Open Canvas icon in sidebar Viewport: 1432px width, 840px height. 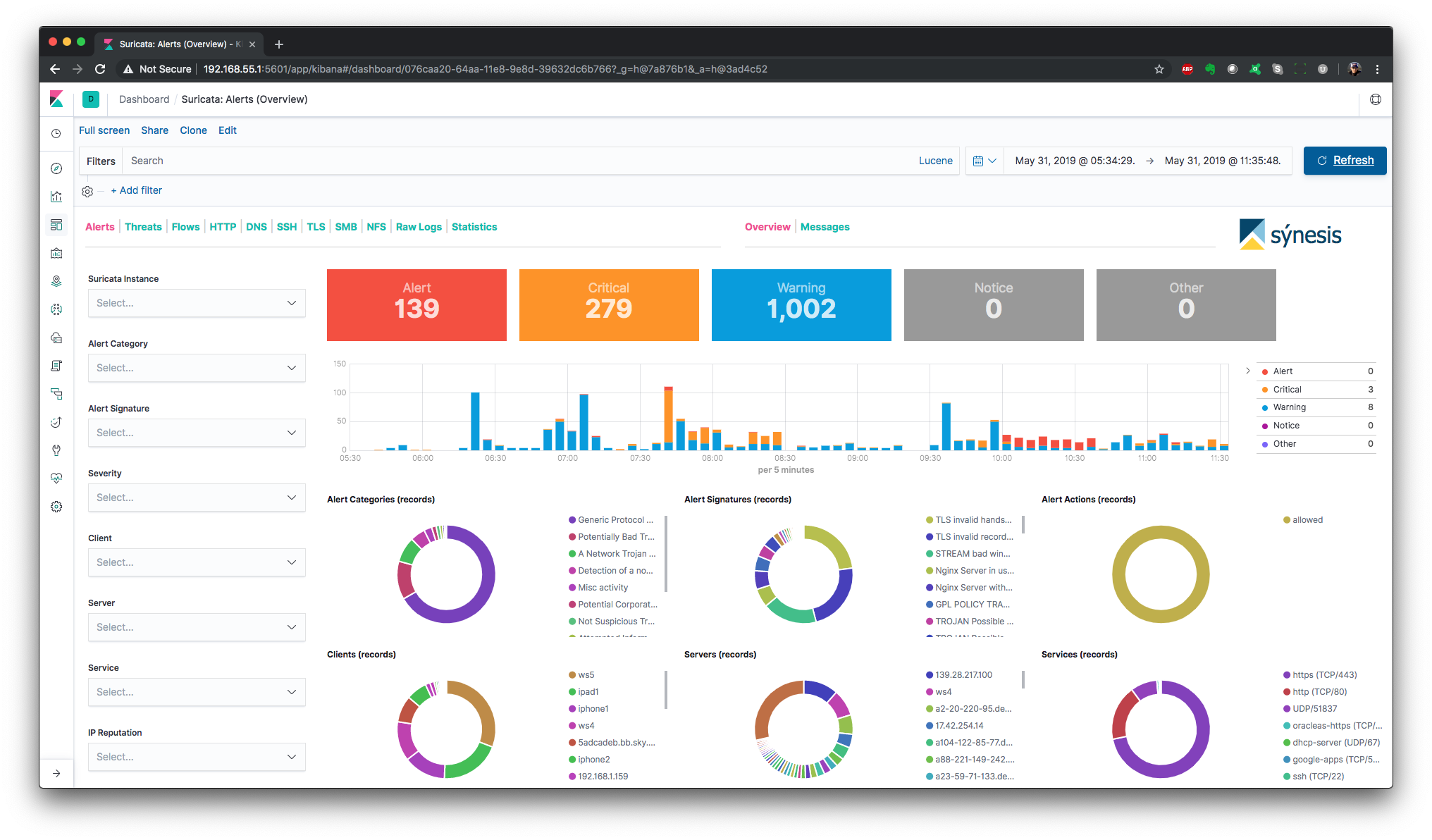coord(56,253)
